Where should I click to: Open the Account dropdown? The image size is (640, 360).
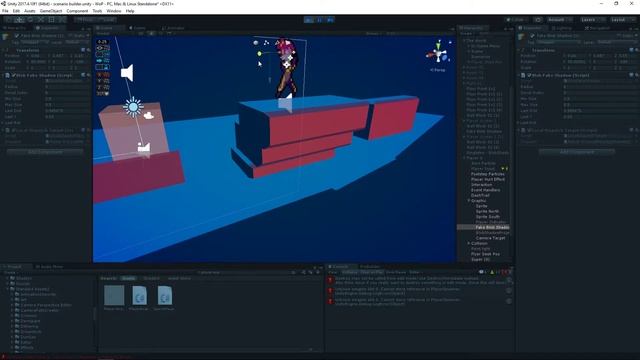coord(559,20)
